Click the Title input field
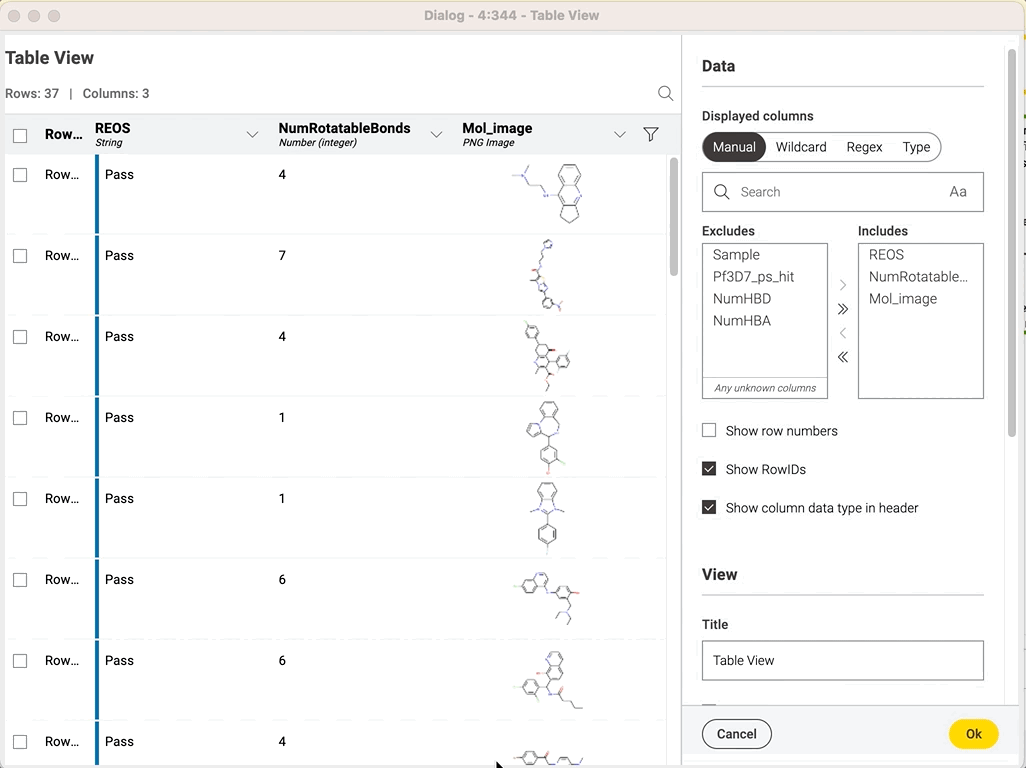1026x768 pixels. coord(842,660)
